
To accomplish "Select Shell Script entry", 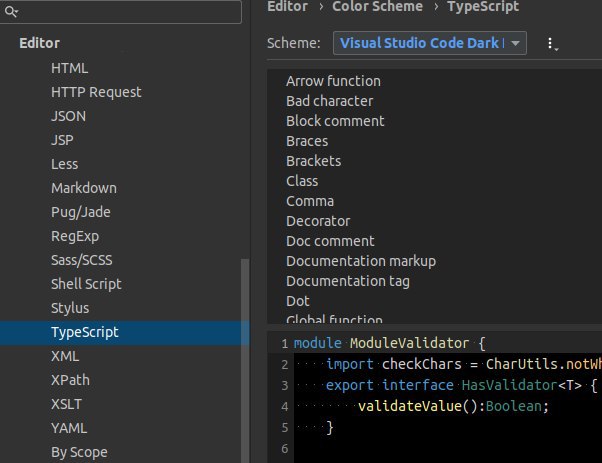I will (86, 284).
